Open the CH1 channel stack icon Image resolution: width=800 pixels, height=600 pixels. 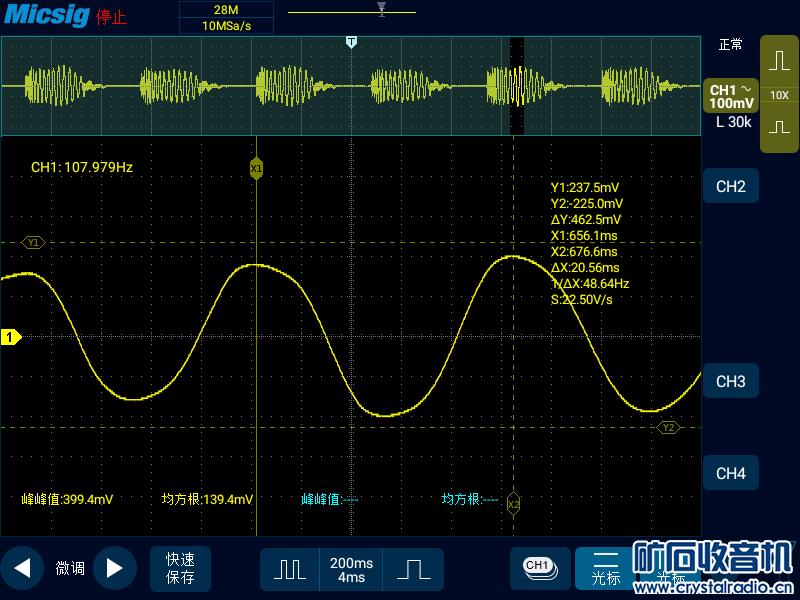pos(539,567)
